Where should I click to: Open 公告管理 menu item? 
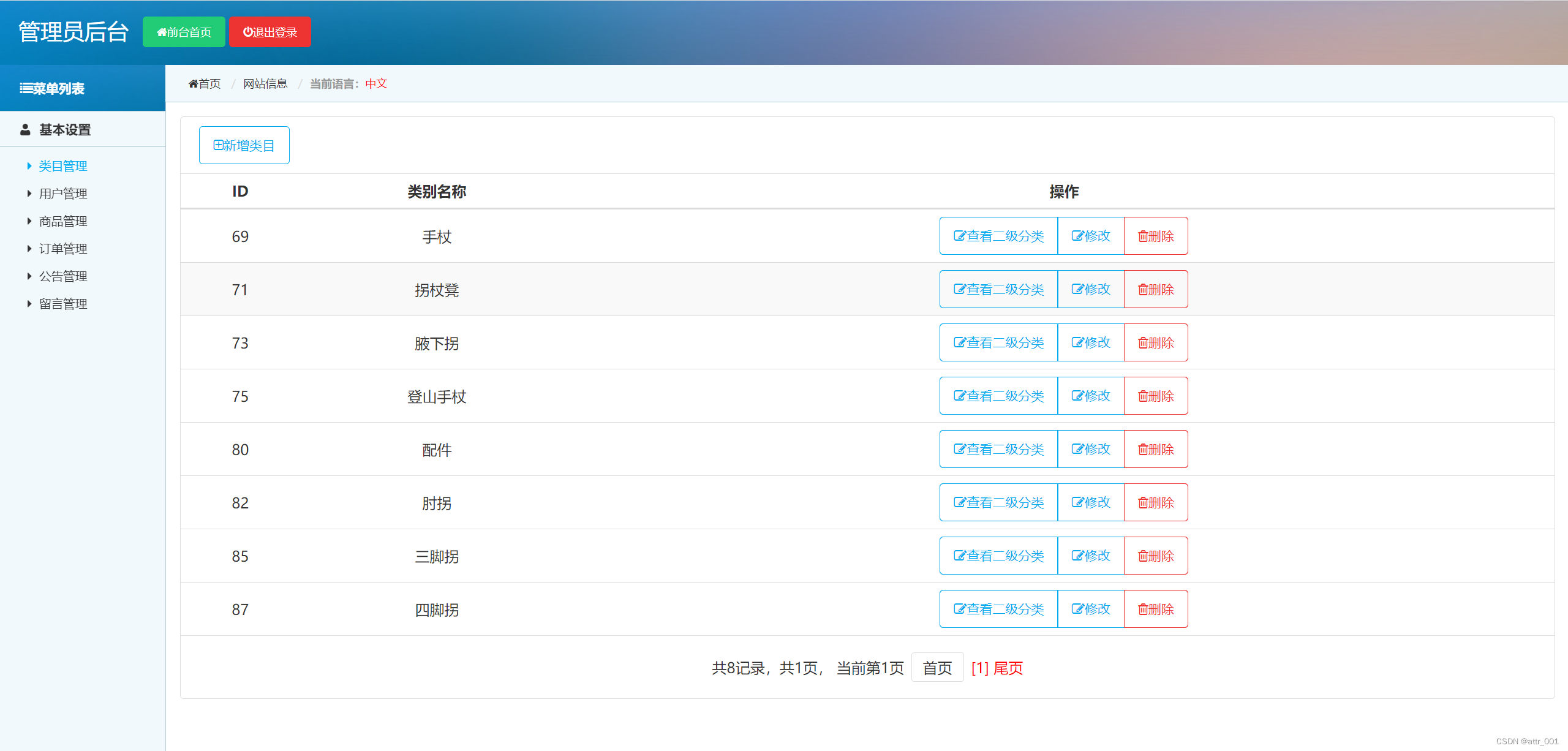pyautogui.click(x=62, y=276)
